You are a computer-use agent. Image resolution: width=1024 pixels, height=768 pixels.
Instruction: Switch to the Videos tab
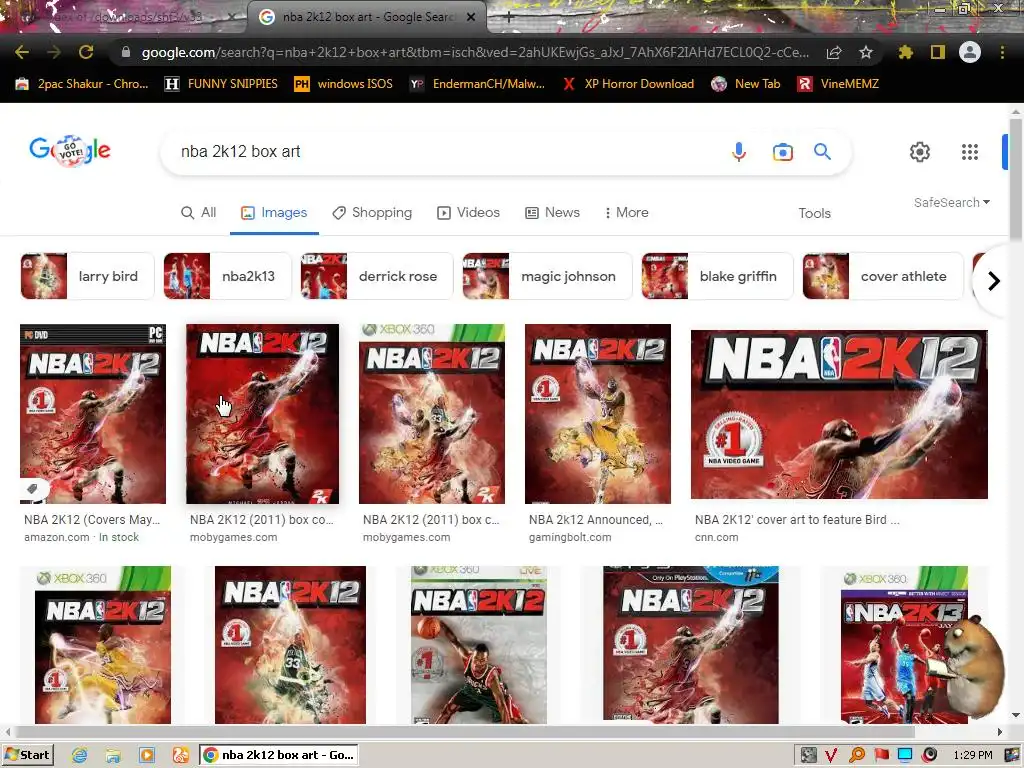coord(469,213)
